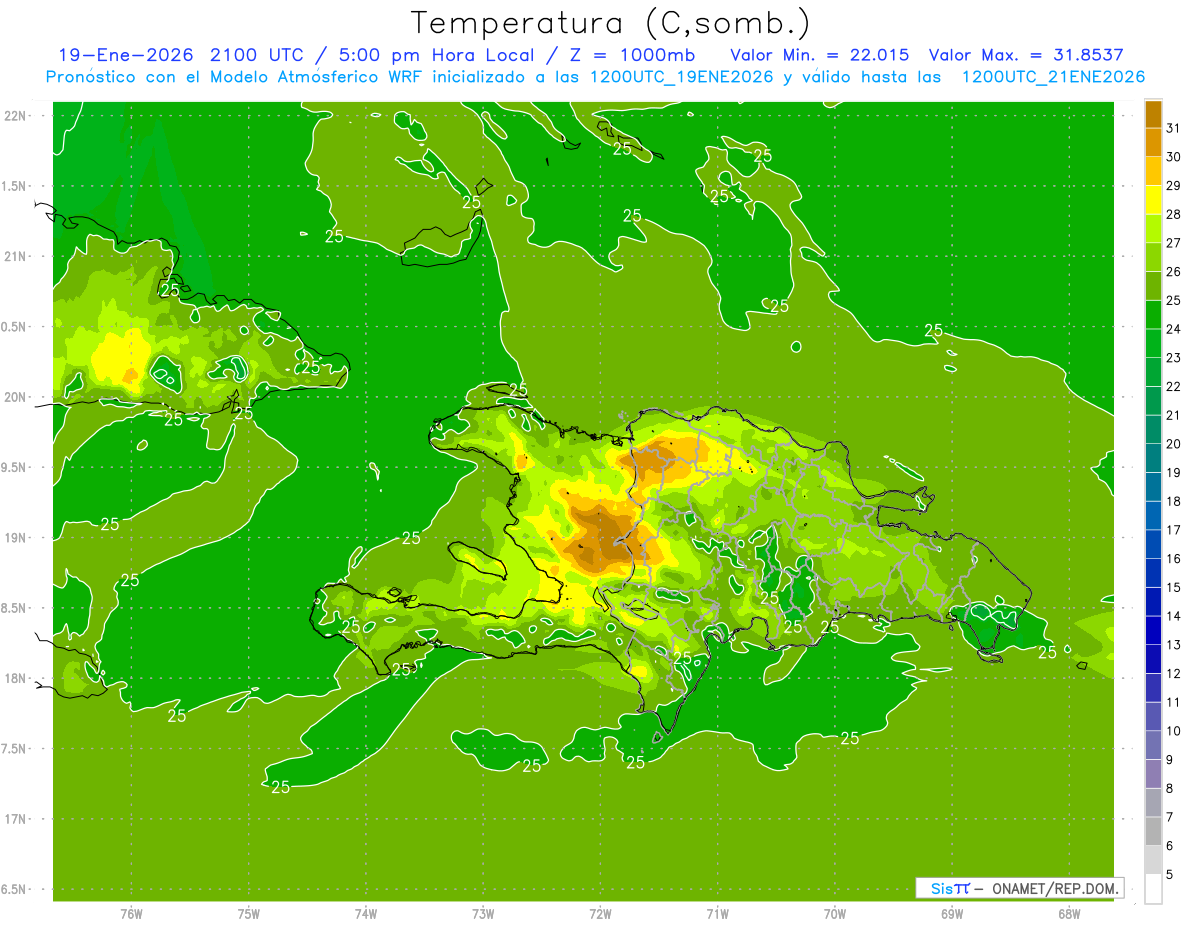The width and height of the screenshot is (1200, 927).
Task: Click the purple legend swatch between 8 and 9
Action: tap(1153, 774)
